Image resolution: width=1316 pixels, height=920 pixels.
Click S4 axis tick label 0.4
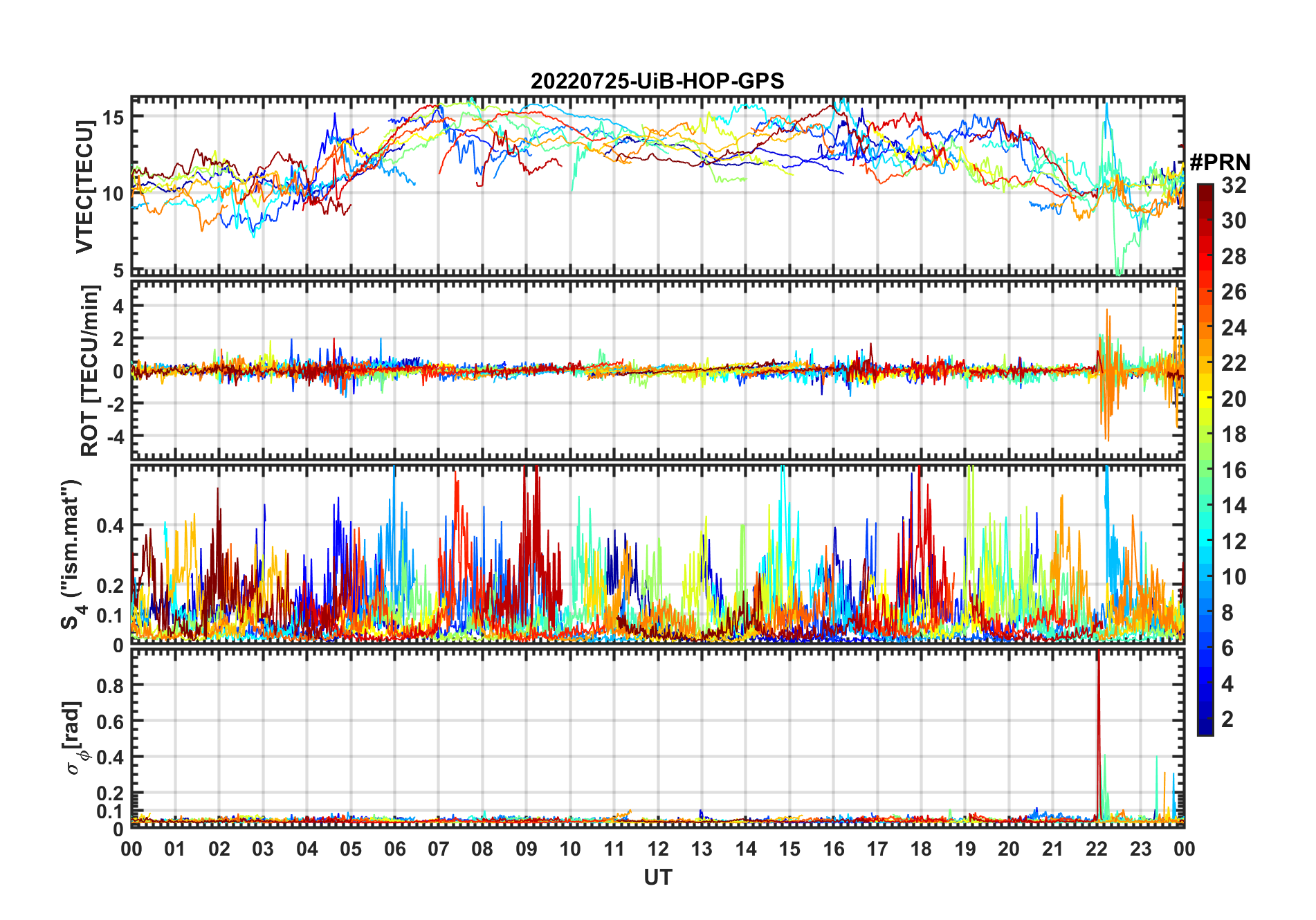point(110,526)
